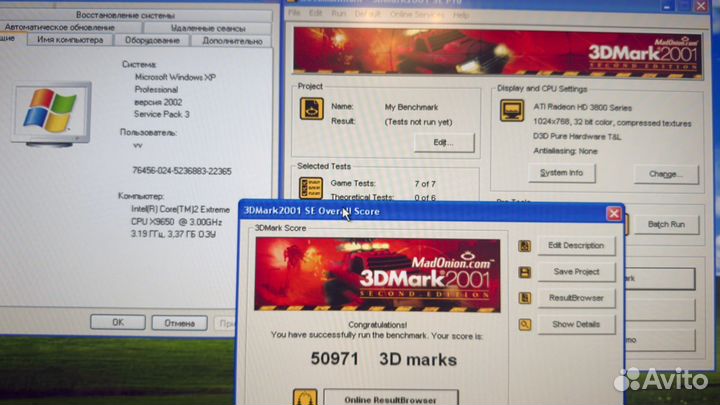Click the text 'Antialiasing: None'
The image size is (720, 405).
tap(565, 151)
